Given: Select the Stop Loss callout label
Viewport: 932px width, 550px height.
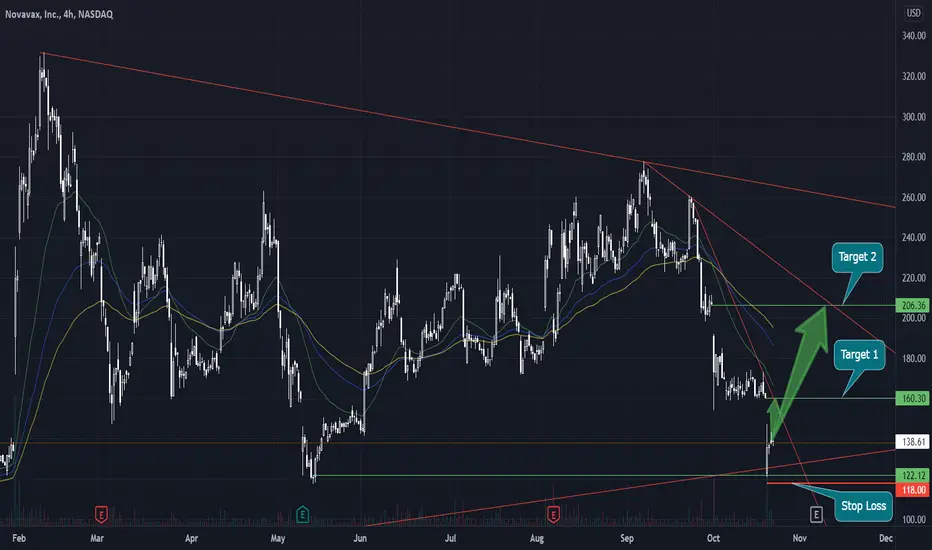Looking at the screenshot, I should (x=863, y=506).
